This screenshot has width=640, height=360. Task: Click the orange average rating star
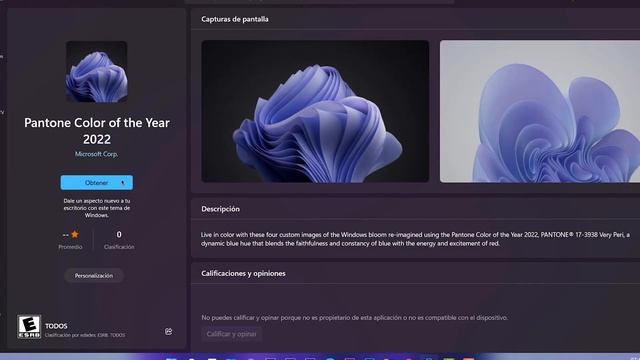[x=75, y=234]
